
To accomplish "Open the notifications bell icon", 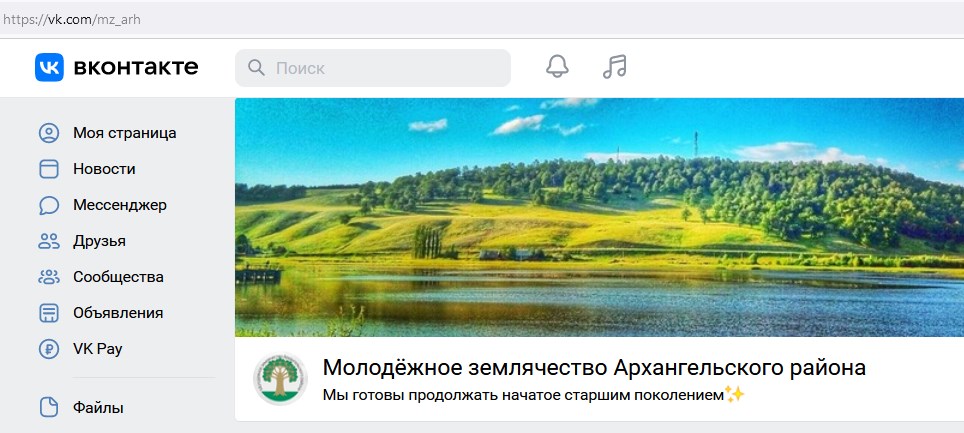I will point(557,66).
